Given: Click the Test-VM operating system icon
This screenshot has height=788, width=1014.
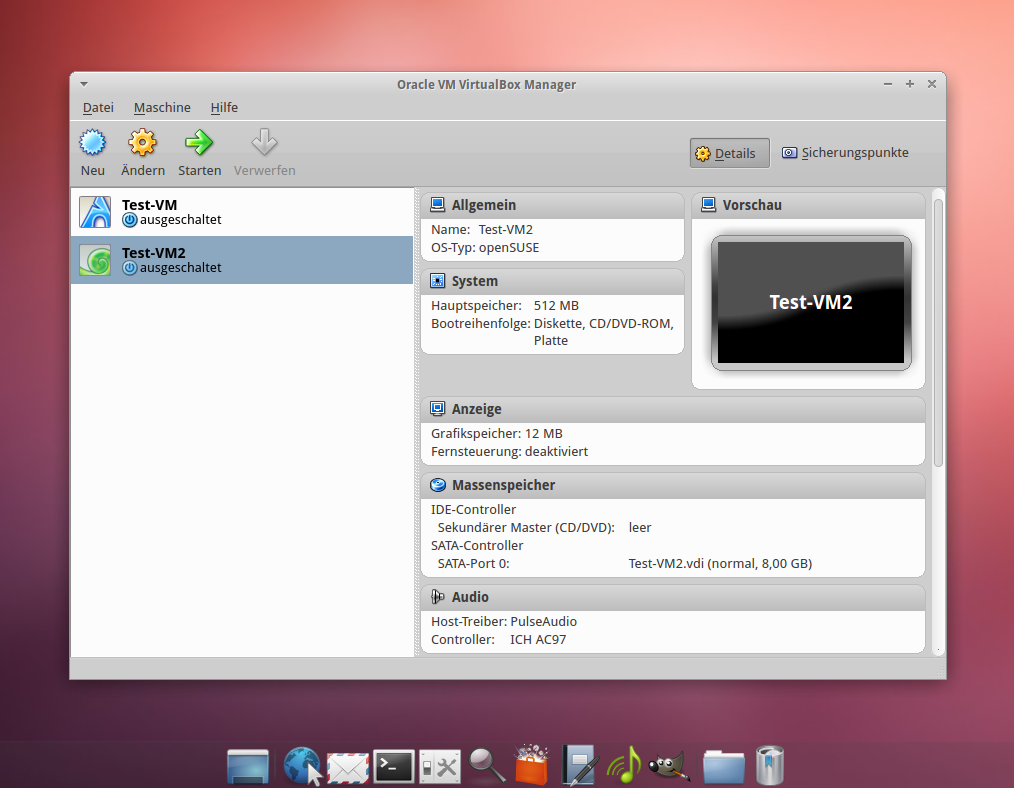Looking at the screenshot, I should (95, 212).
